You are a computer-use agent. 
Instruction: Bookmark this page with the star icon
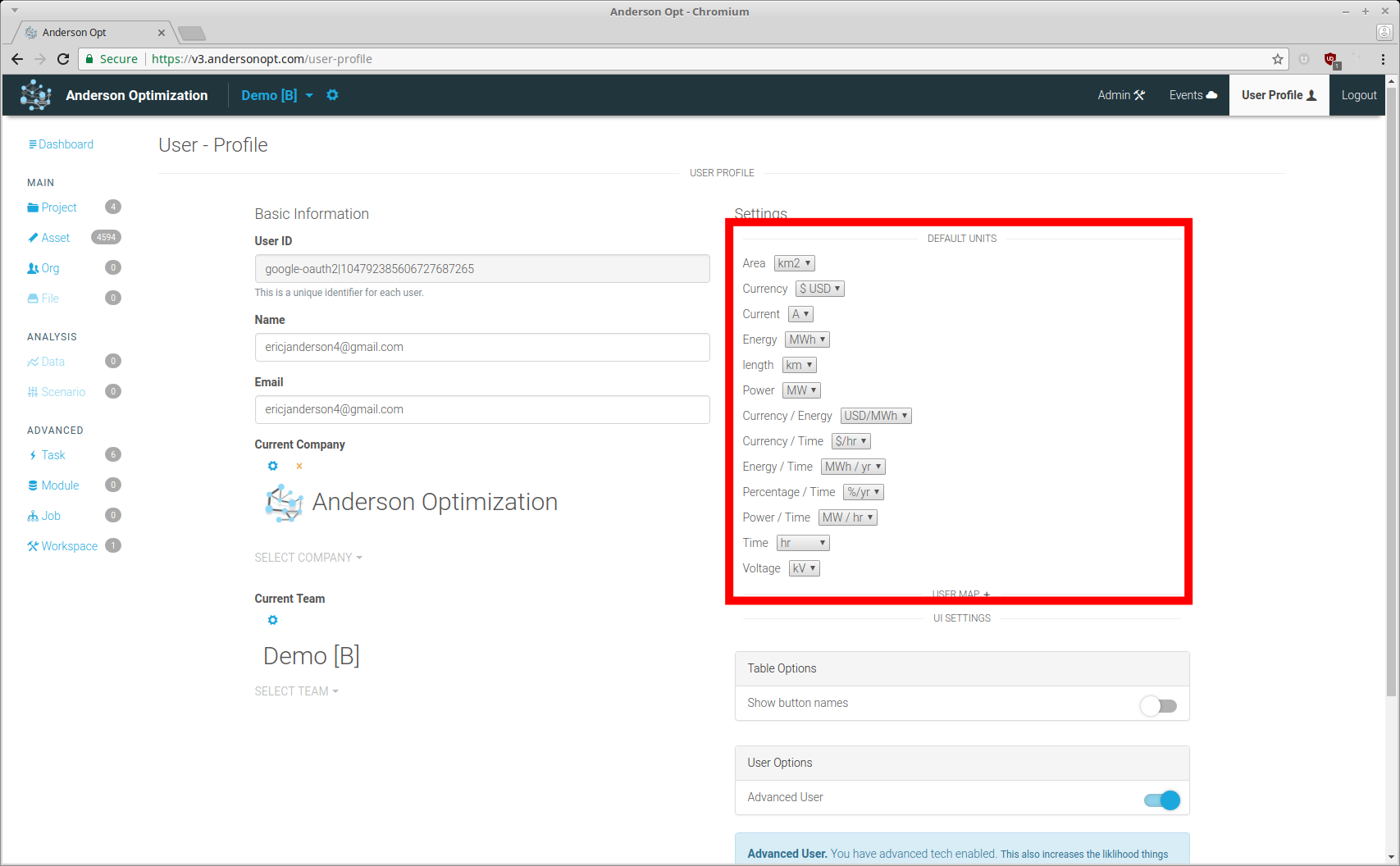[x=1277, y=59]
